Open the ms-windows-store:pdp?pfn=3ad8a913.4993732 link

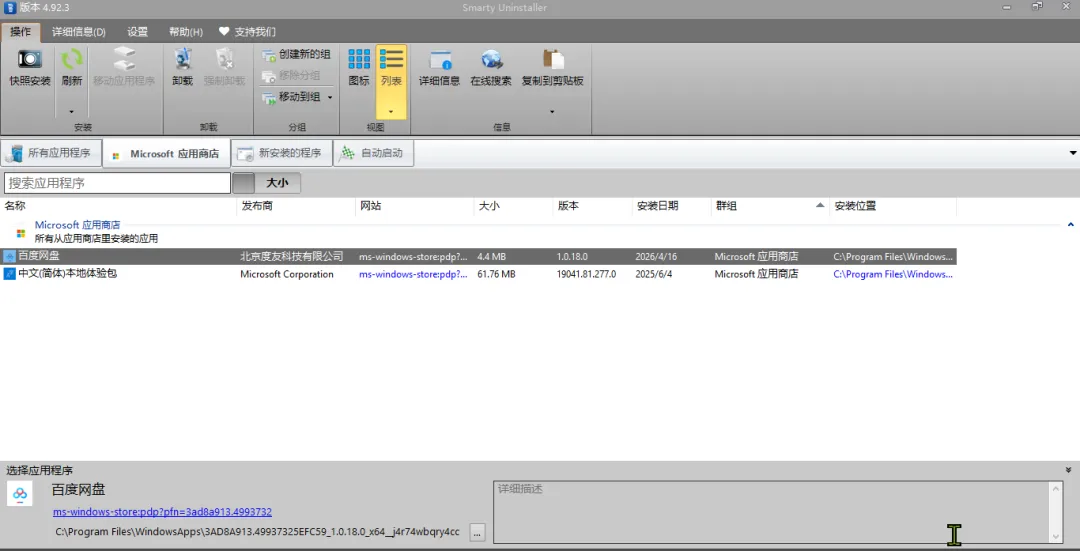[x=163, y=512]
